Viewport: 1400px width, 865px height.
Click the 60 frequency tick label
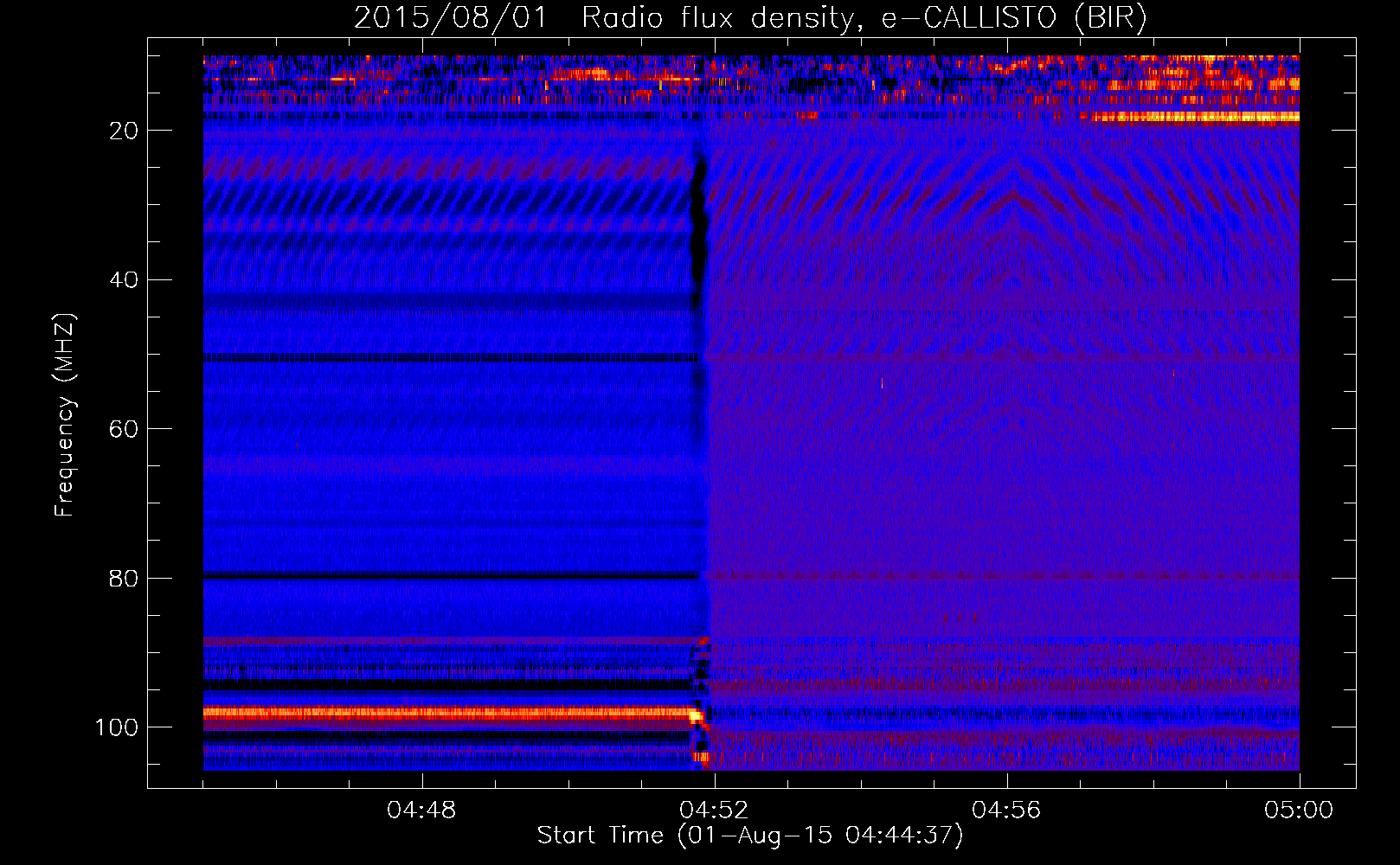pos(124,430)
